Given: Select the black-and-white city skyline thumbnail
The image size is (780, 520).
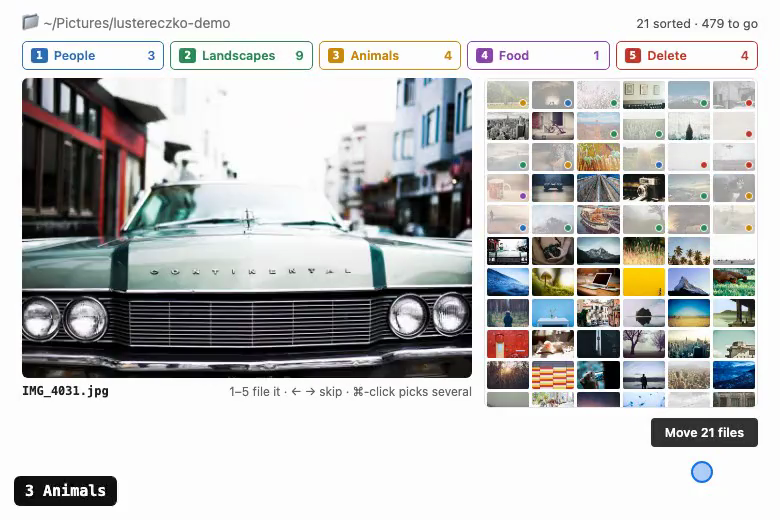Looking at the screenshot, I should (x=508, y=126).
